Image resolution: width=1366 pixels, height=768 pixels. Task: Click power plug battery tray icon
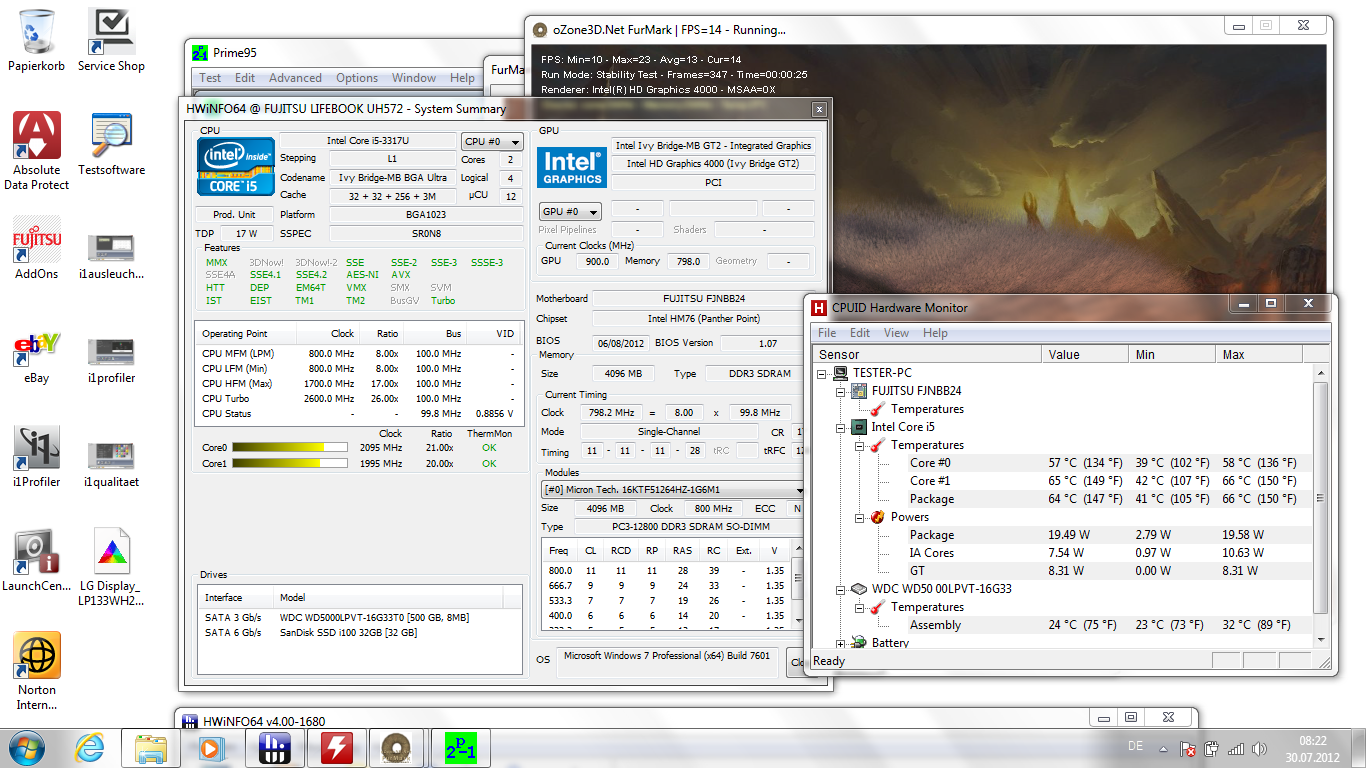point(1212,749)
